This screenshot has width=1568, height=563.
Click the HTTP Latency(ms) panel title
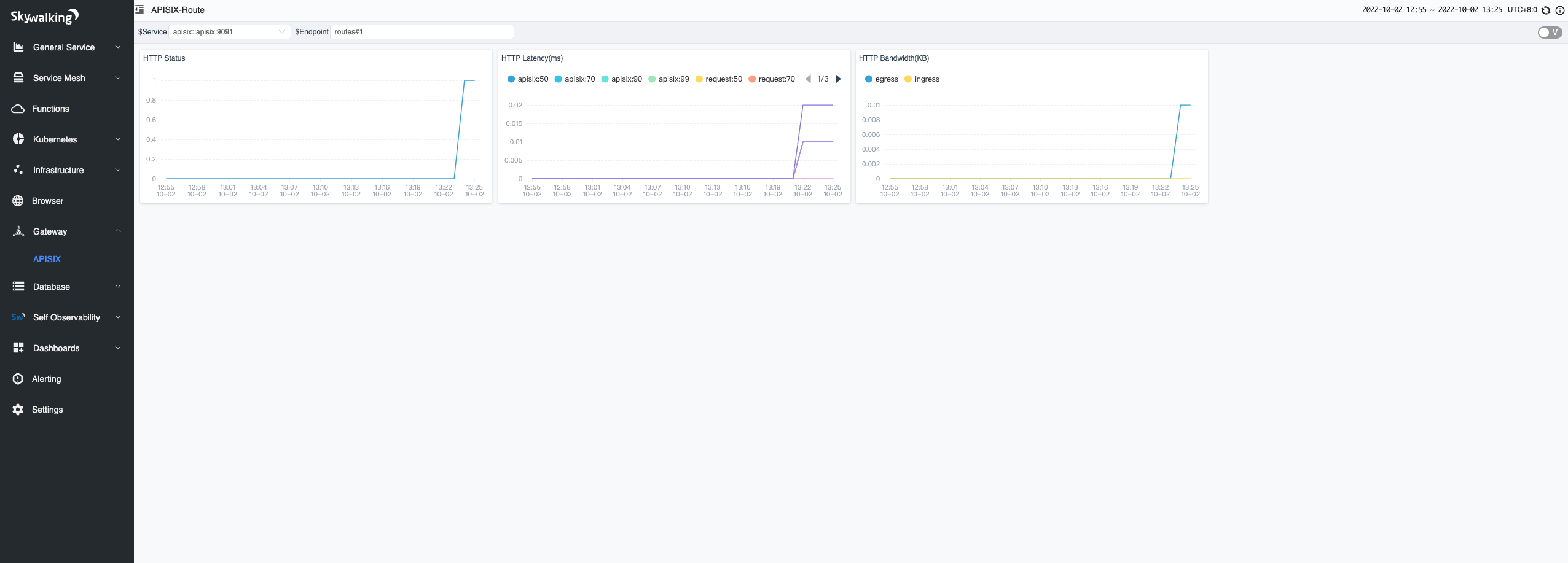coord(532,58)
